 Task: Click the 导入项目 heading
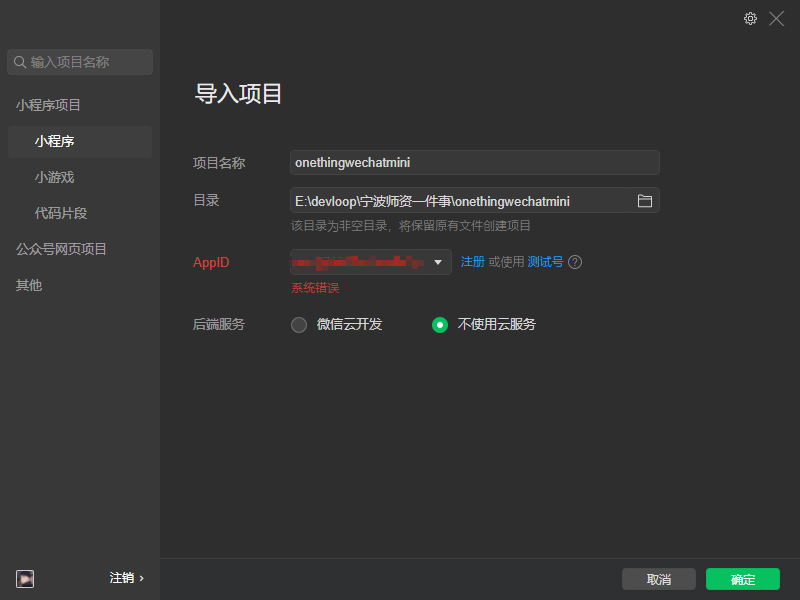(x=238, y=94)
